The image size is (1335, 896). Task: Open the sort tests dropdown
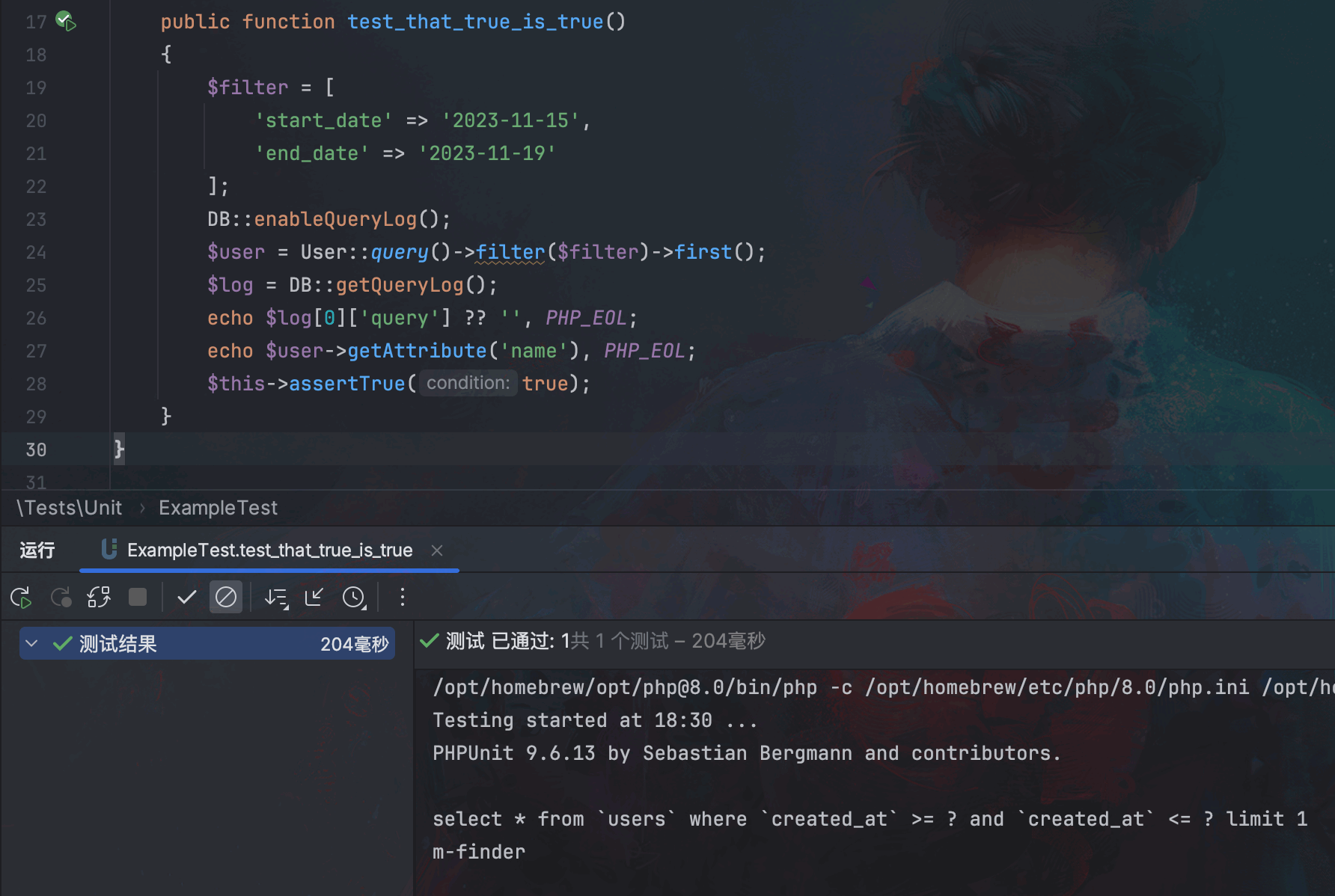click(x=277, y=598)
